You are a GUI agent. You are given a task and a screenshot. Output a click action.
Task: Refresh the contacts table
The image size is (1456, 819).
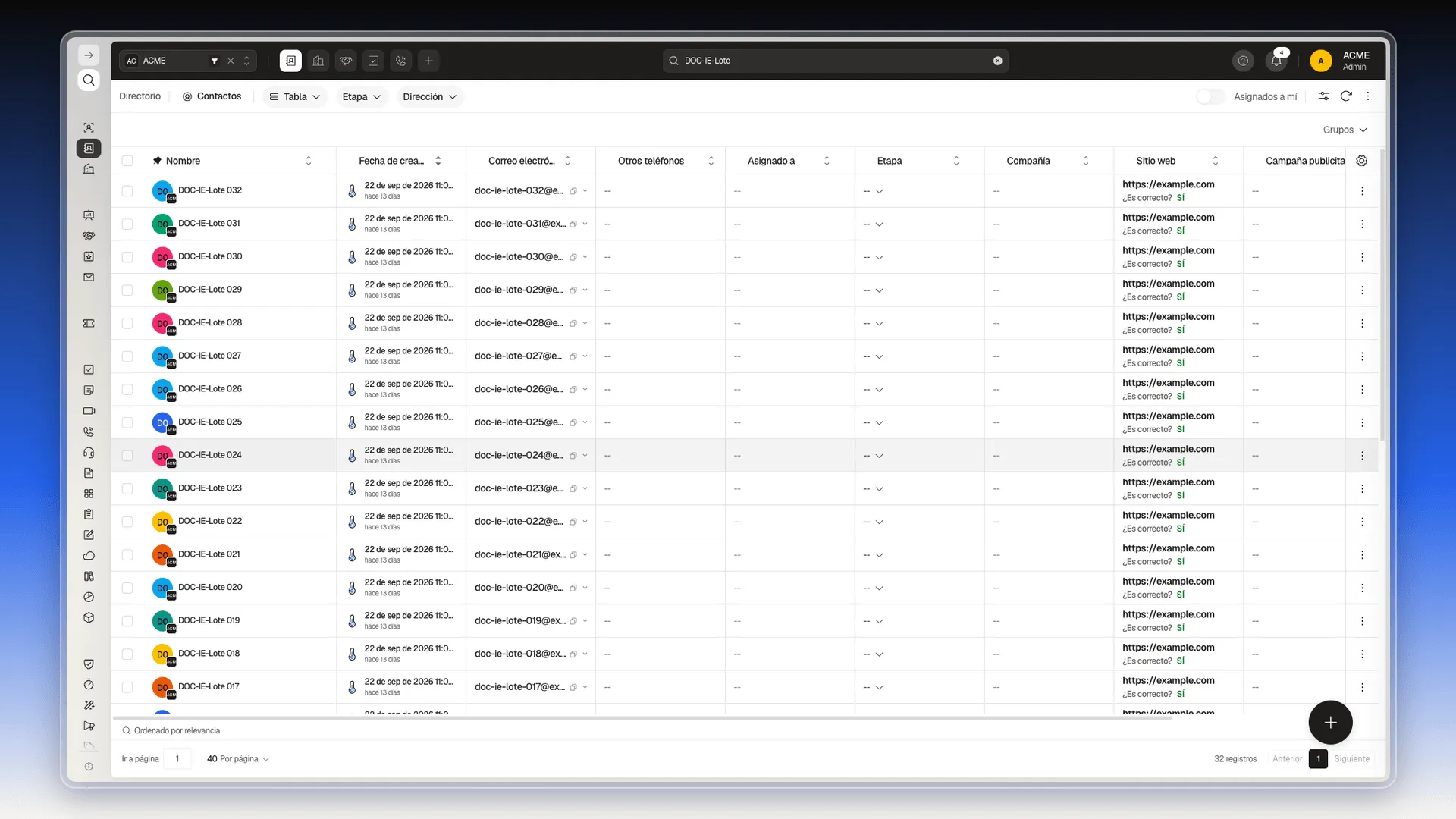[x=1346, y=96]
